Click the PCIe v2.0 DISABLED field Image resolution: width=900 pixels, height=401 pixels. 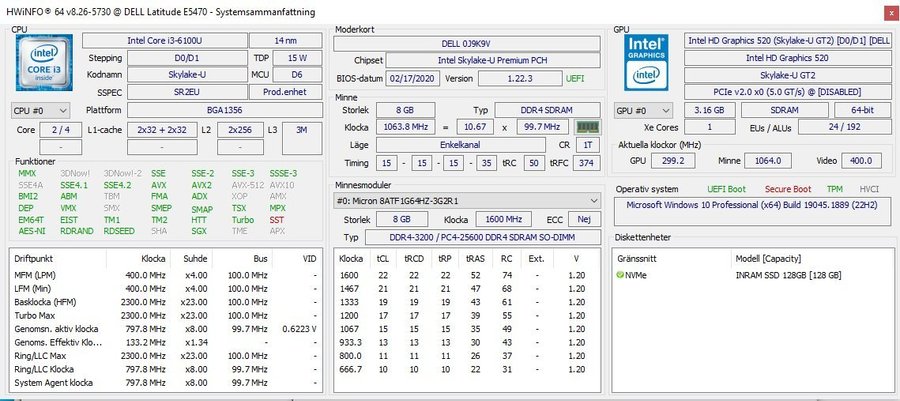point(787,92)
